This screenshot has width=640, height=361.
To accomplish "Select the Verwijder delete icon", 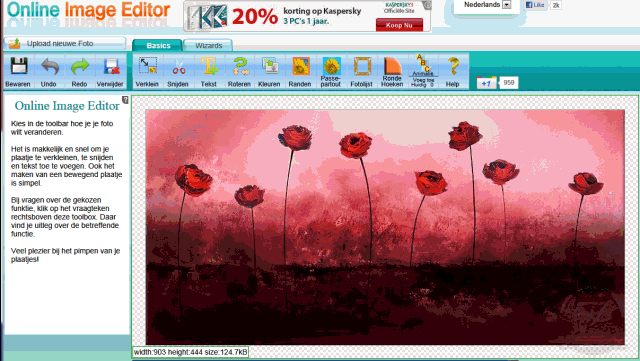I will [111, 66].
